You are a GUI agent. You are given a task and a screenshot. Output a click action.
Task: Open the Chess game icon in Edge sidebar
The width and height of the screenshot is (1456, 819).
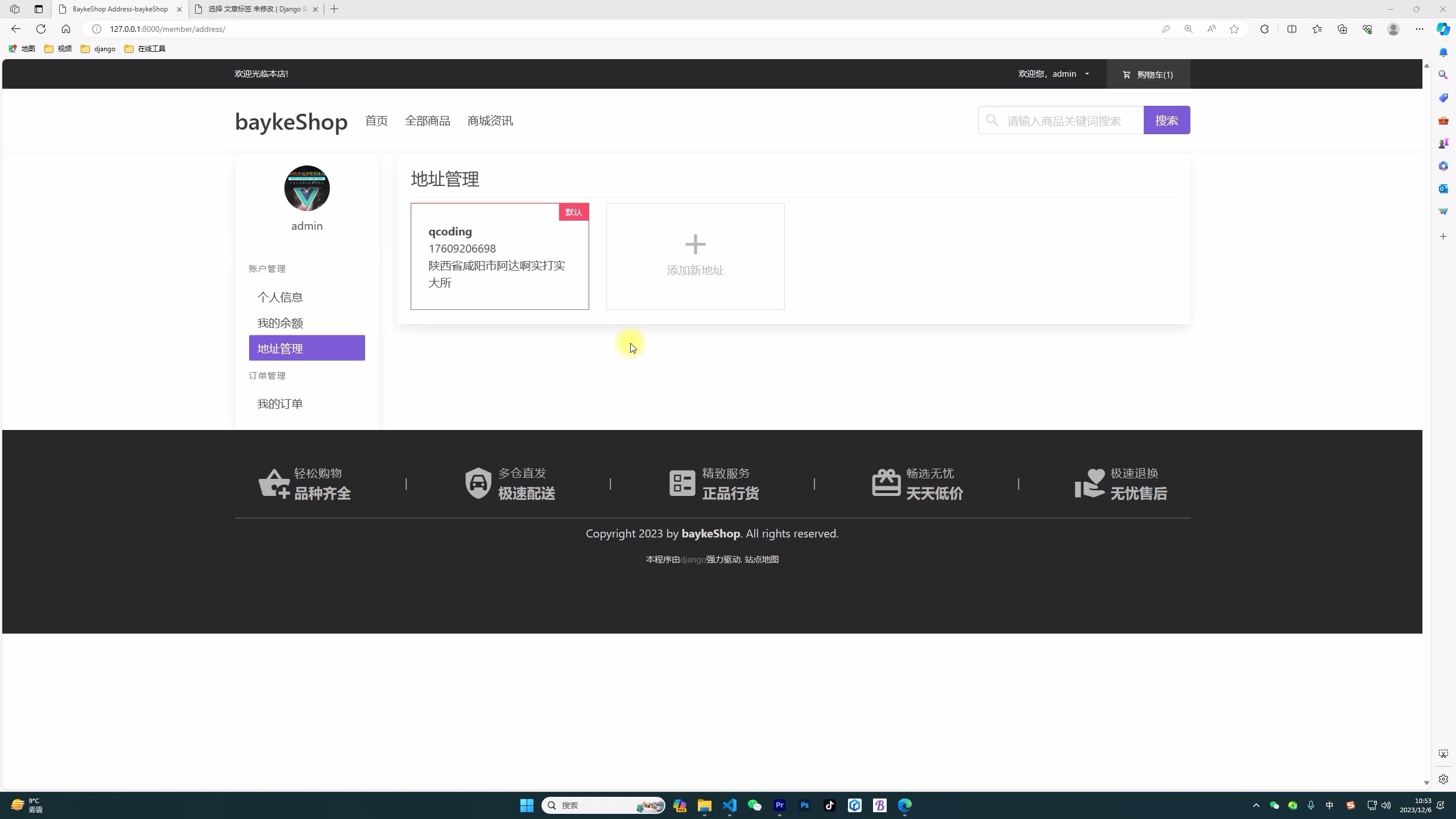[x=1443, y=143]
